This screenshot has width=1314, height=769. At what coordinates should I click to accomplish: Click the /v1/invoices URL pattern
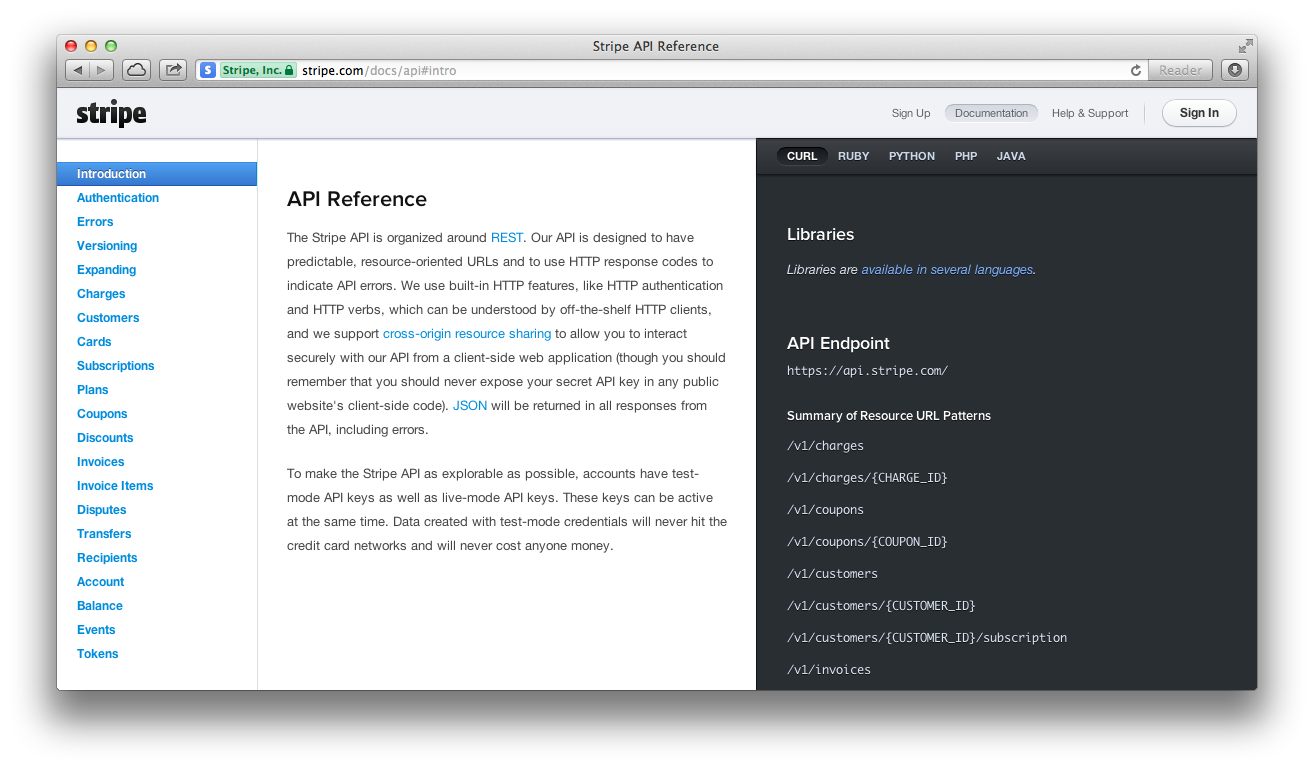coord(829,670)
